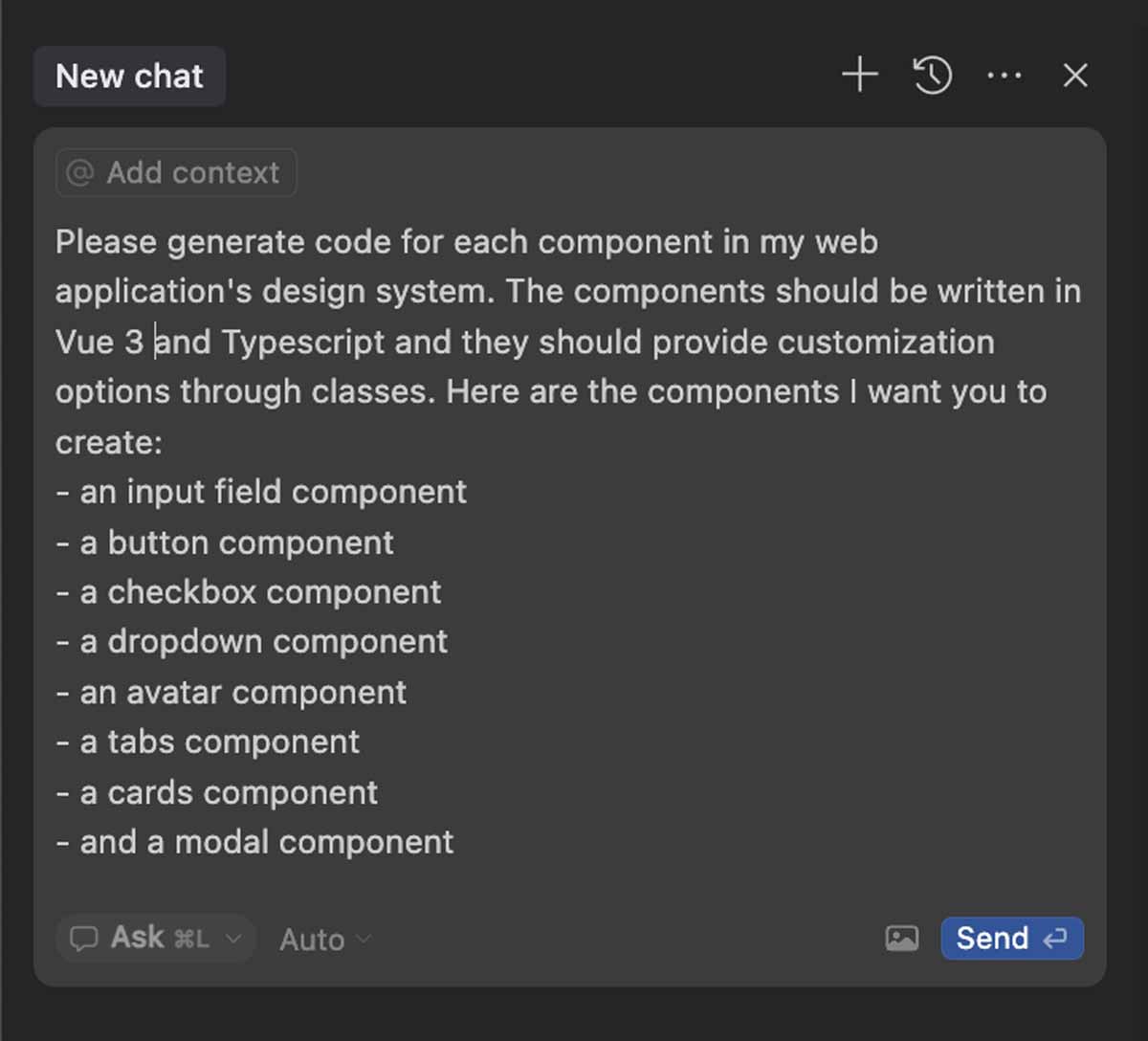The image size is (1148, 1041).
Task: Attach an image using the picture icon
Action: [x=901, y=939]
